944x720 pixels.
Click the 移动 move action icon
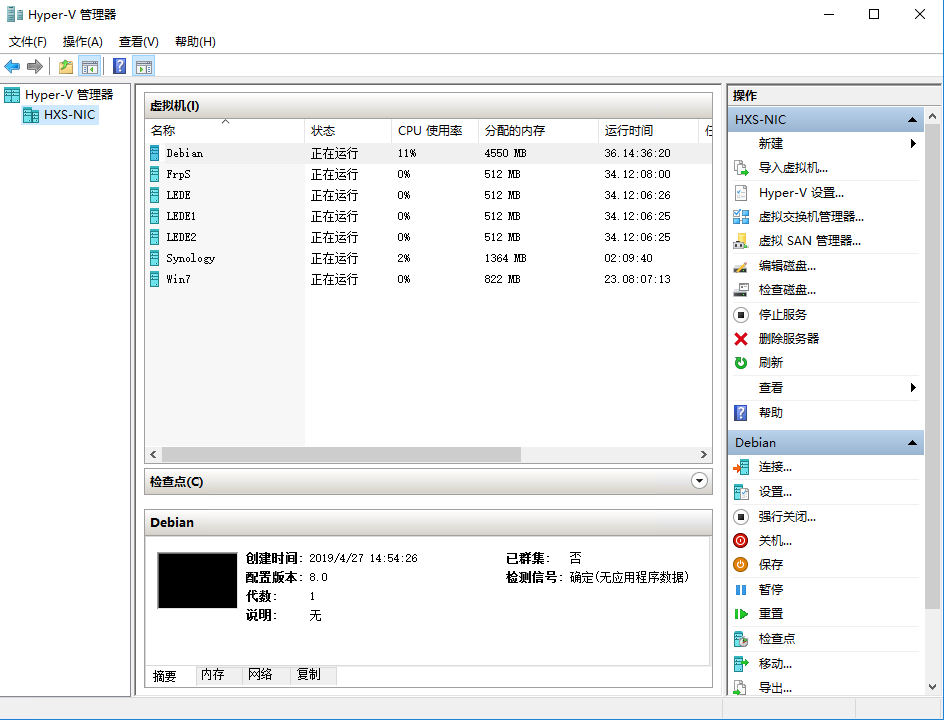click(741, 664)
